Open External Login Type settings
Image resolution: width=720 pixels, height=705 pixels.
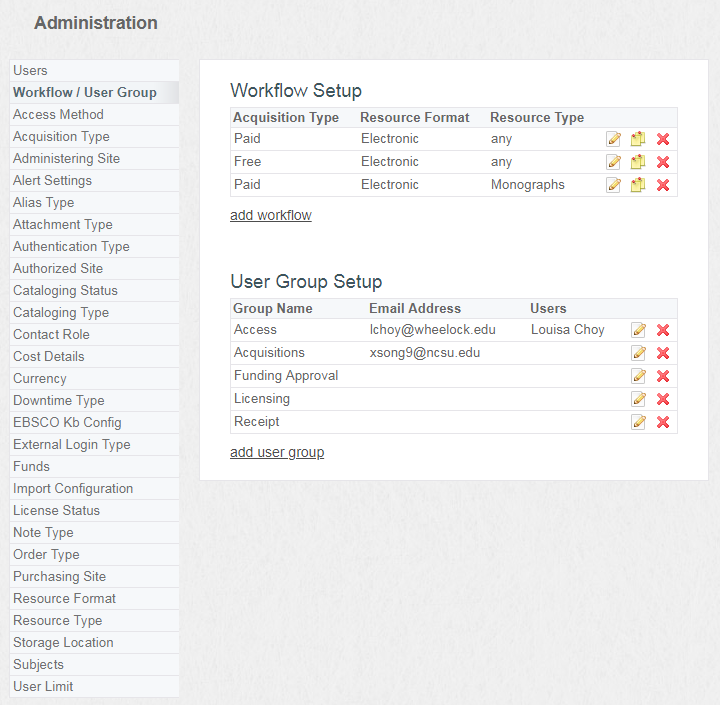[x=94, y=445]
